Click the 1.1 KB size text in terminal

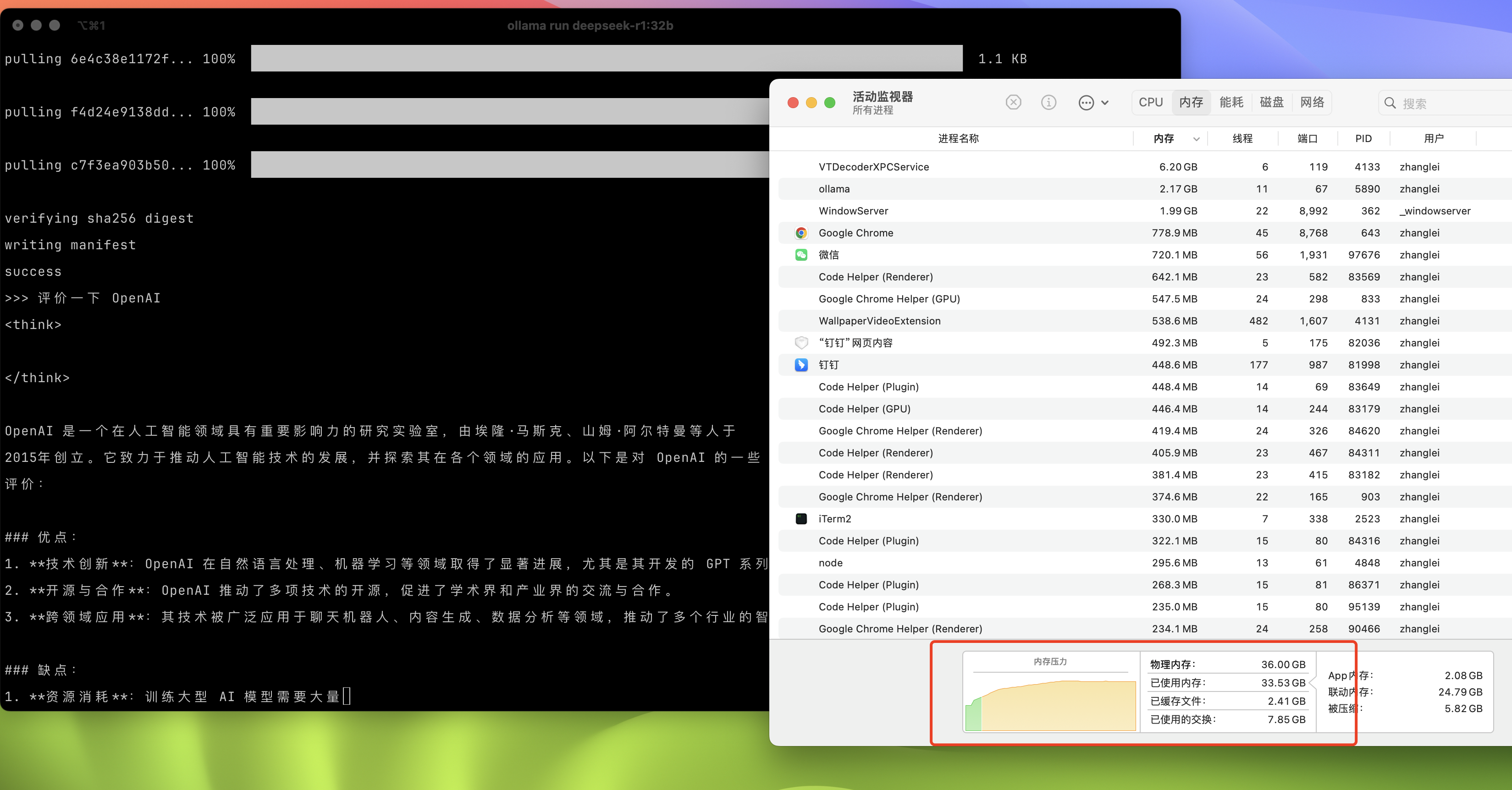tap(1002, 59)
